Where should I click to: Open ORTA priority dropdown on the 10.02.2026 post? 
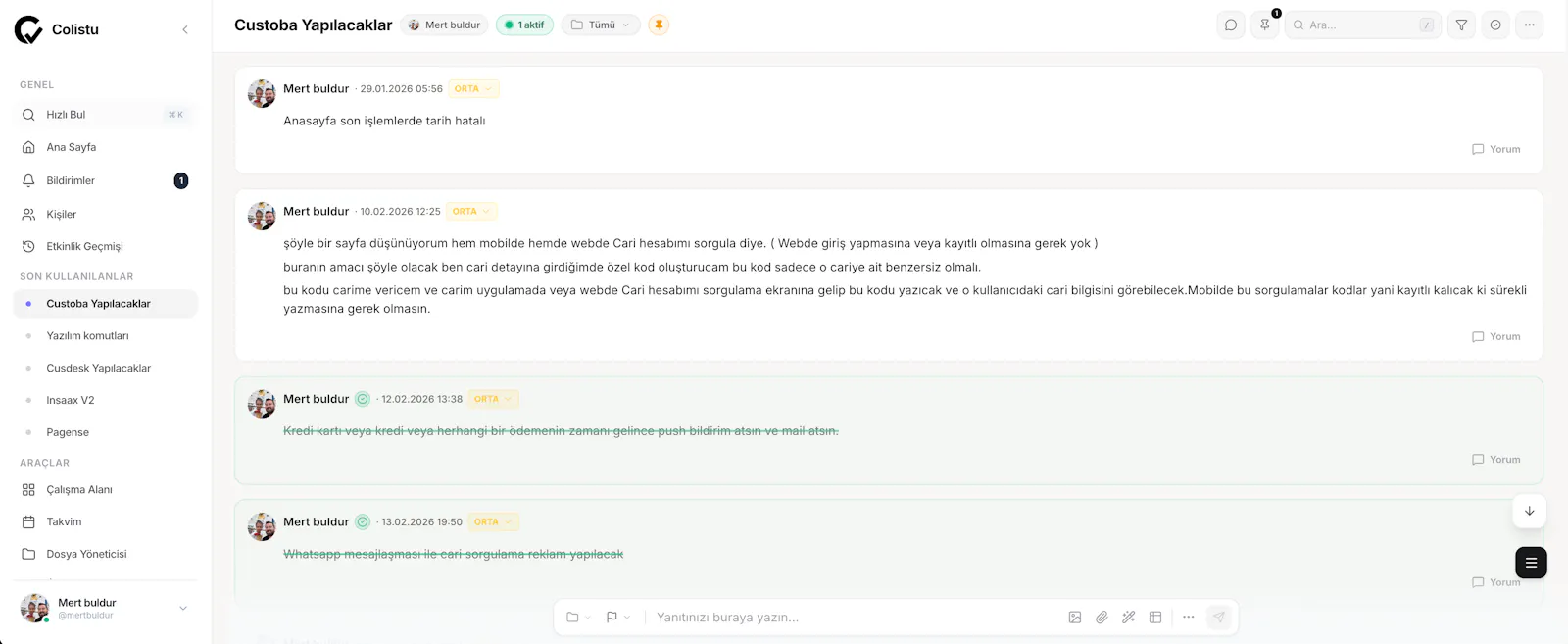tap(471, 211)
